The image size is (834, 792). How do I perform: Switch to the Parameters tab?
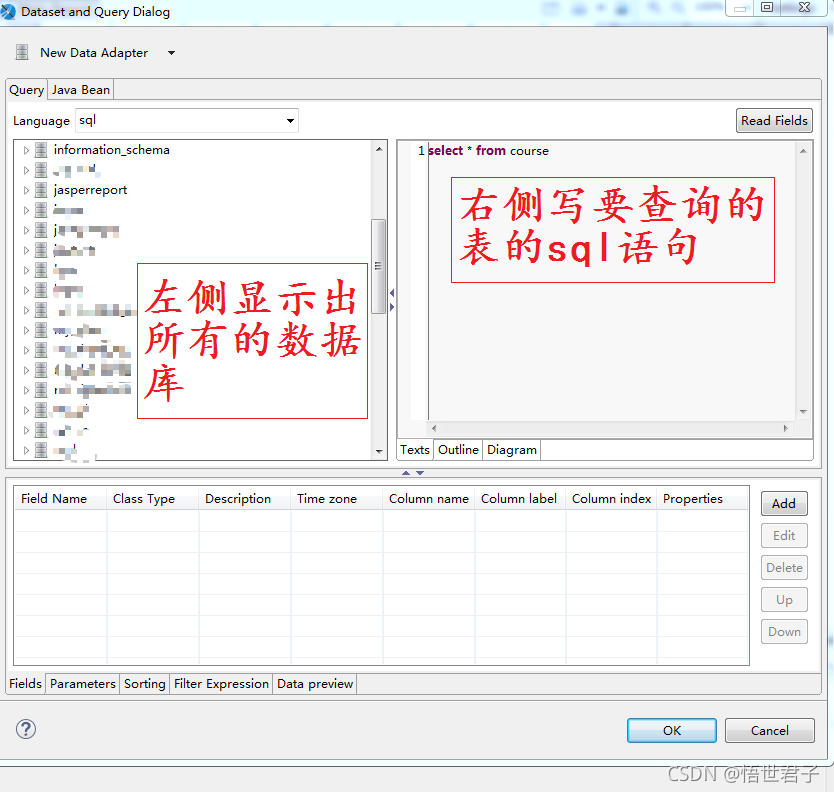point(82,684)
